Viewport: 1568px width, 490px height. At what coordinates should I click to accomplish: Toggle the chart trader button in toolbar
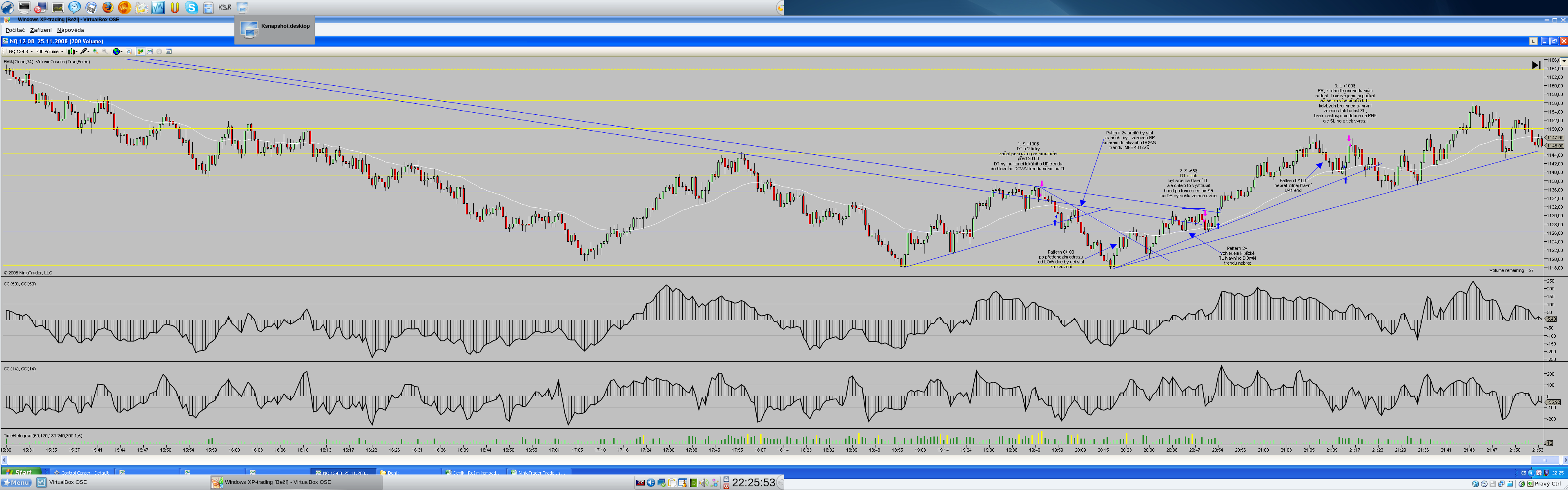pos(140,51)
